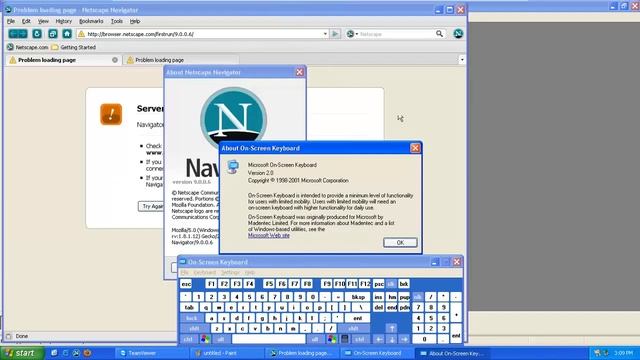Click inside the Netscape address bar URL field
640x360 pixels.
(x=204, y=34)
